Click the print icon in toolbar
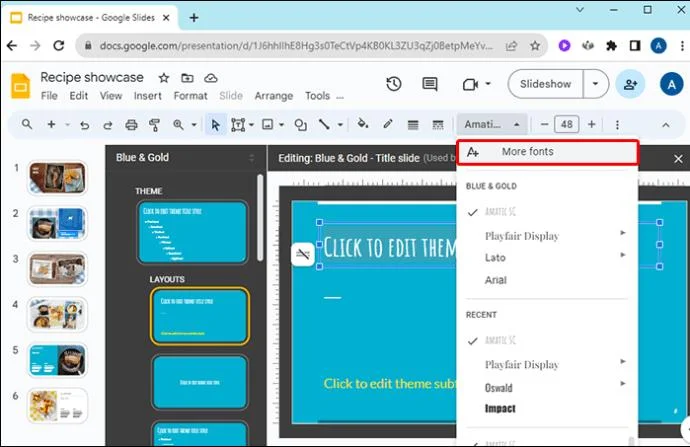This screenshot has height=447, width=690. 131,125
